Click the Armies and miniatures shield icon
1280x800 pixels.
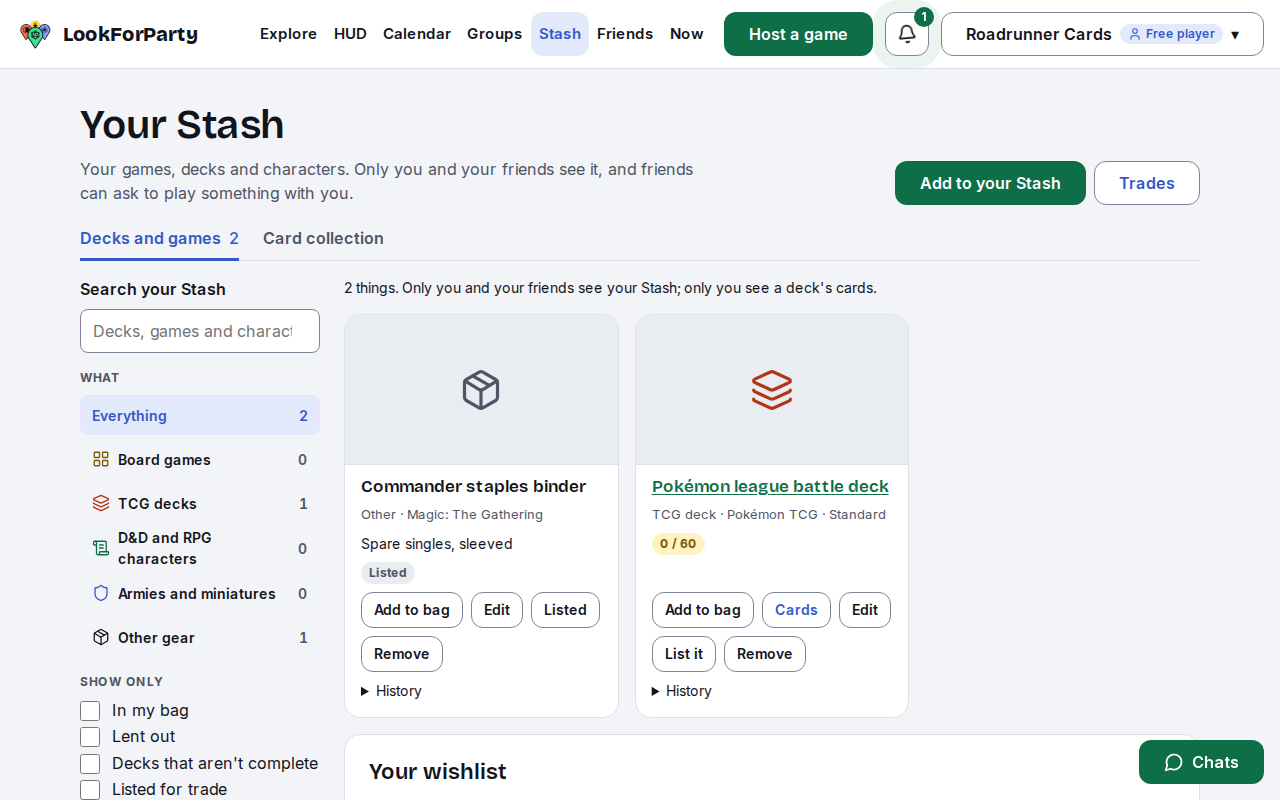click(101, 593)
